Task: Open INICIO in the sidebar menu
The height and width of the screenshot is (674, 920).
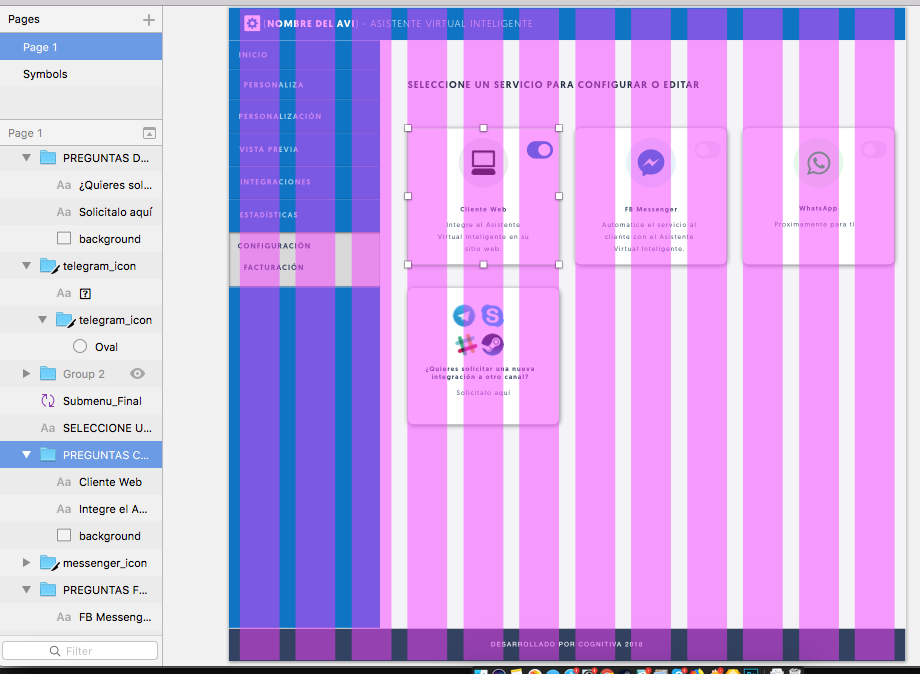Action: coord(253,55)
